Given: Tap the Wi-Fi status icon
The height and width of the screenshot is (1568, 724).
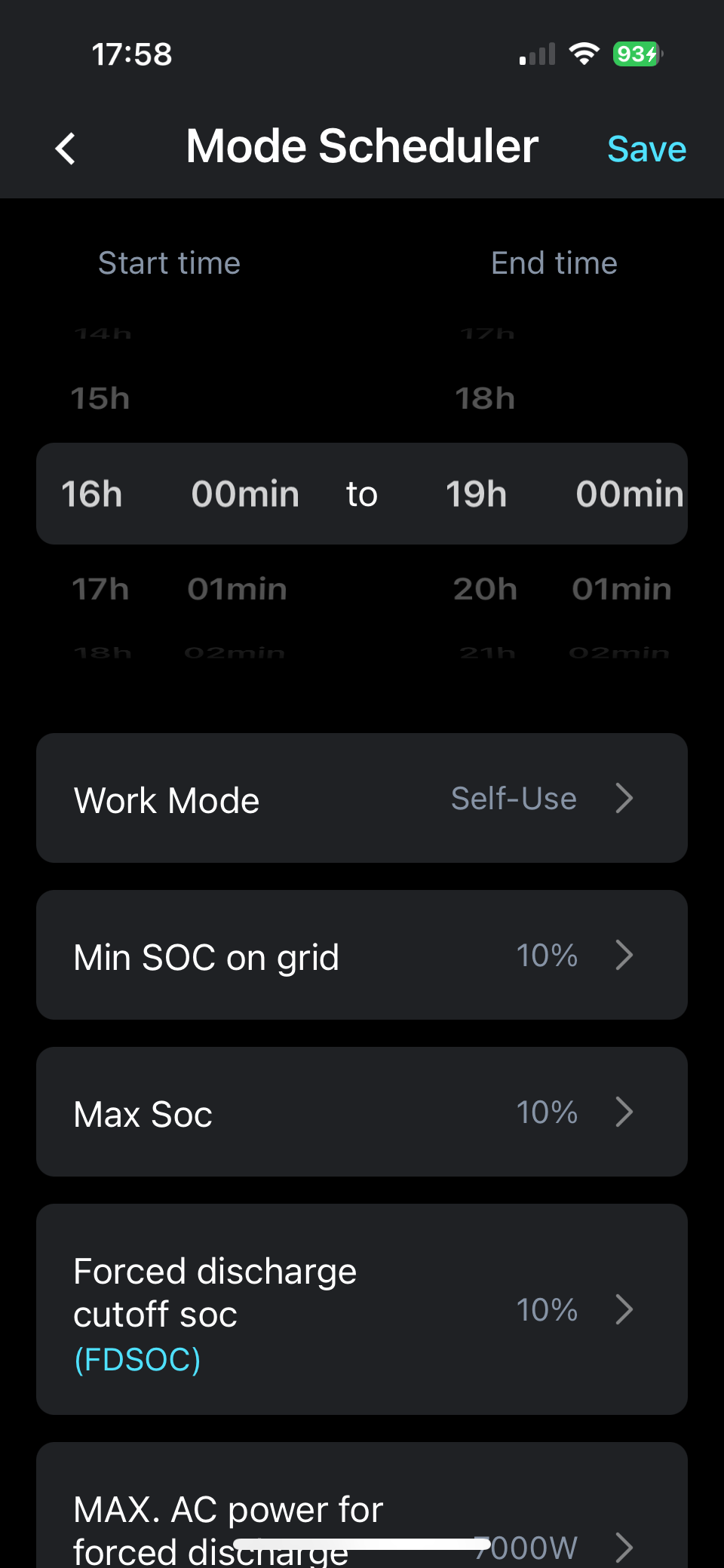Looking at the screenshot, I should pyautogui.click(x=584, y=54).
